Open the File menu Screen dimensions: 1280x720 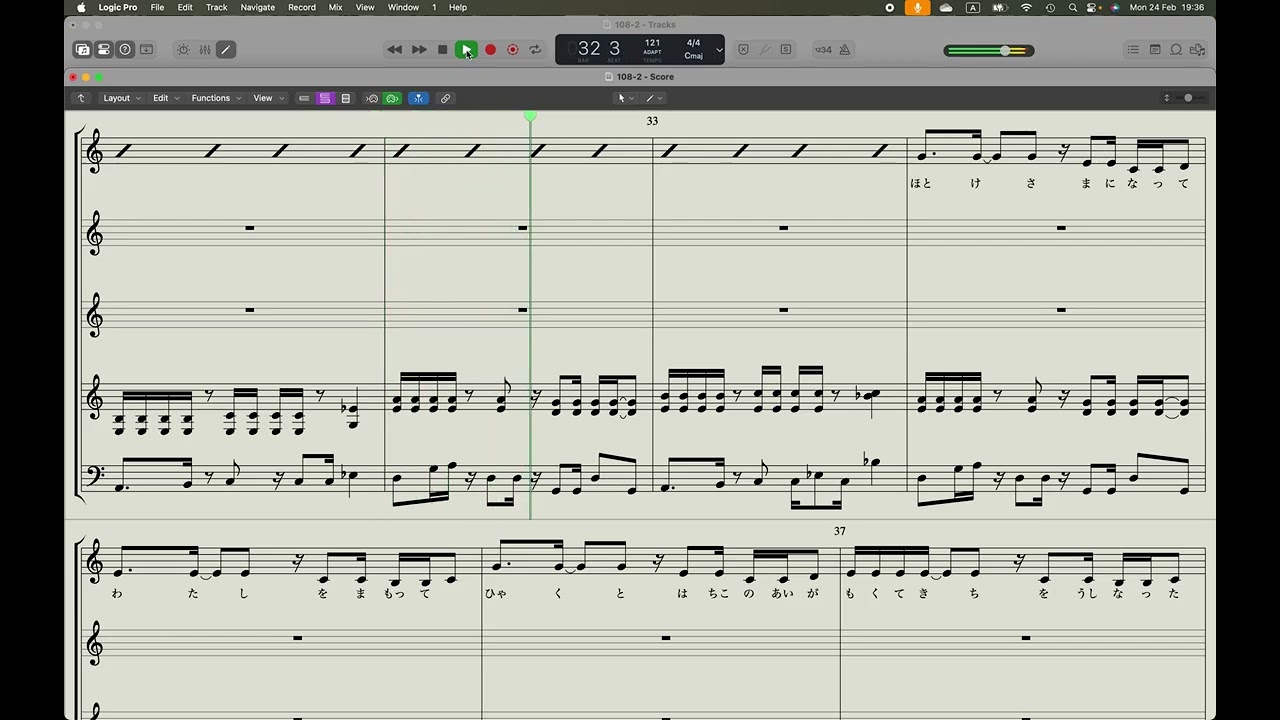coord(157,7)
